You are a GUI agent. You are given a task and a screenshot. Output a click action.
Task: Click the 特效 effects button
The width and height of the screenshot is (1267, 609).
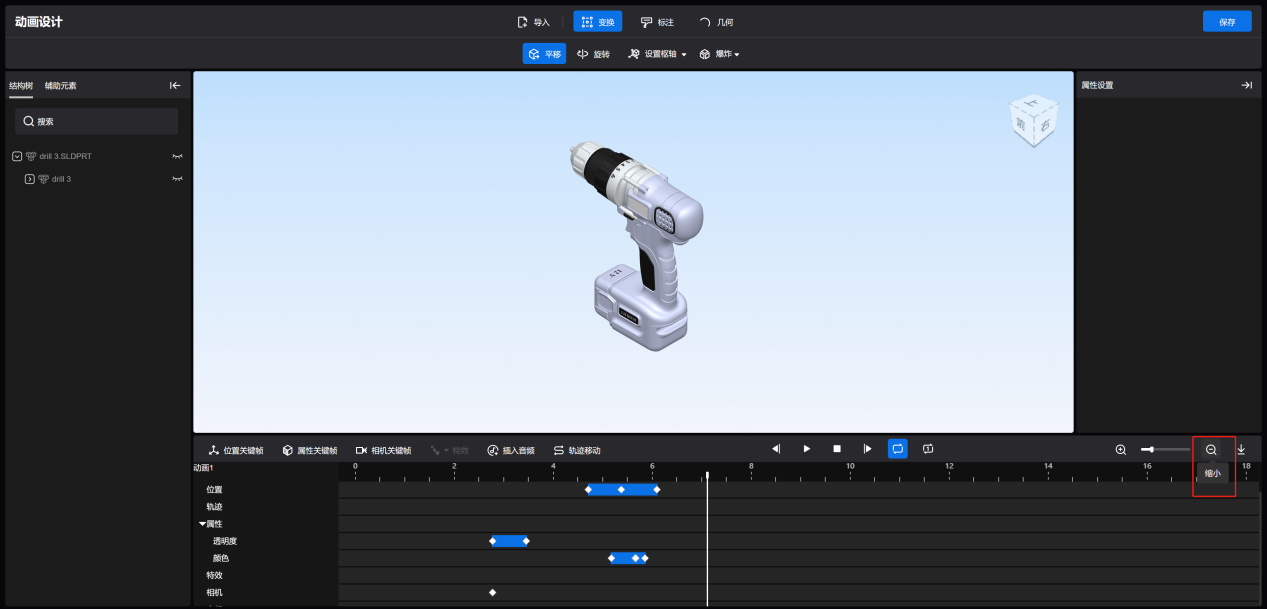[449, 450]
